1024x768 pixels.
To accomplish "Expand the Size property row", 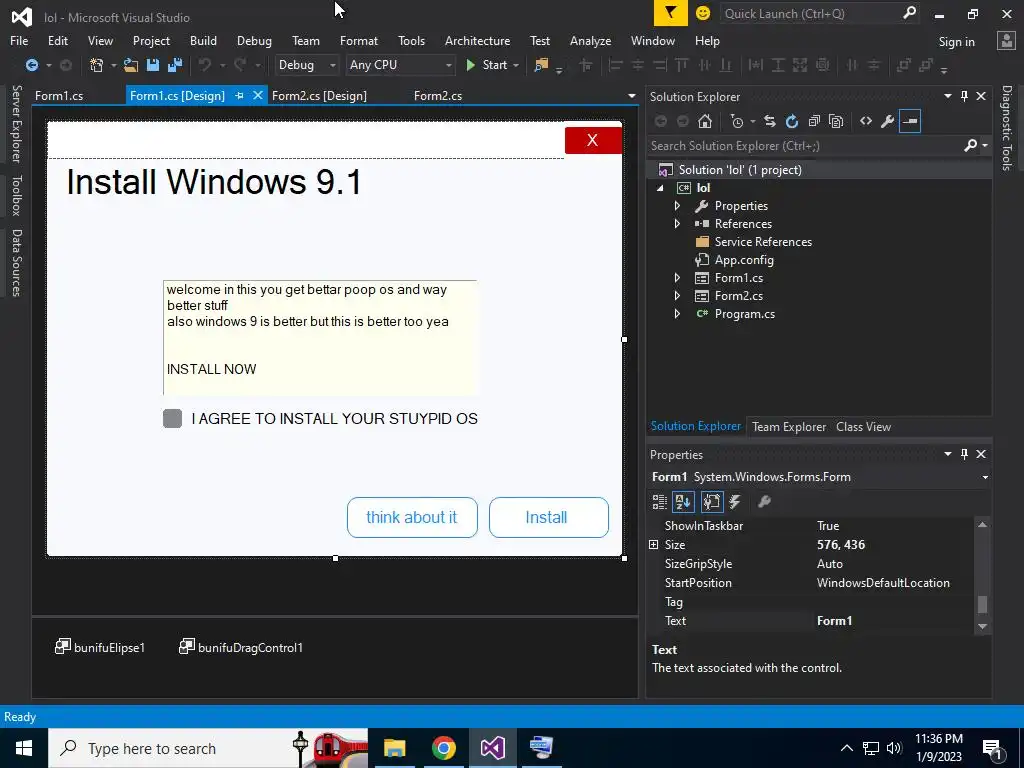I will coord(653,545).
